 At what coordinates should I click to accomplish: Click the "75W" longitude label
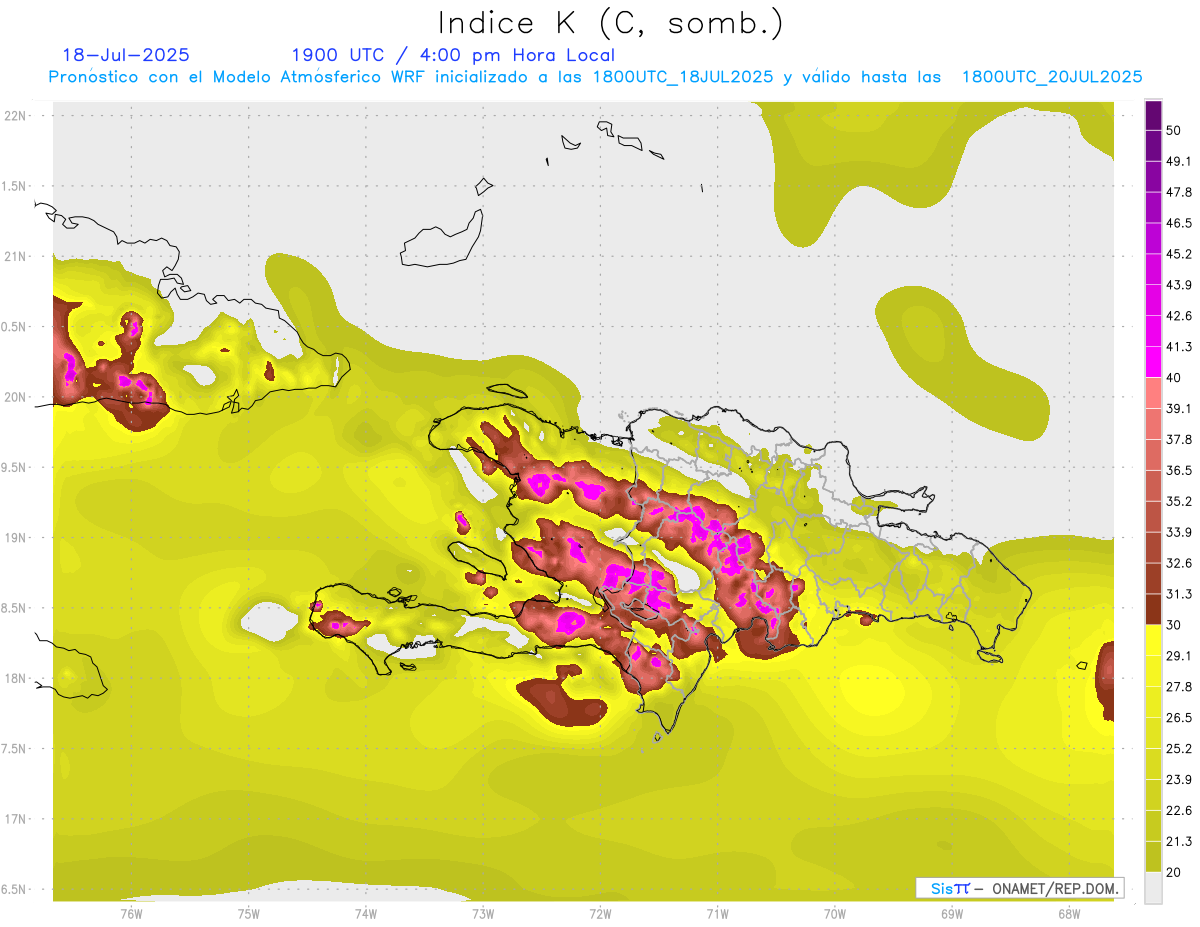[248, 913]
